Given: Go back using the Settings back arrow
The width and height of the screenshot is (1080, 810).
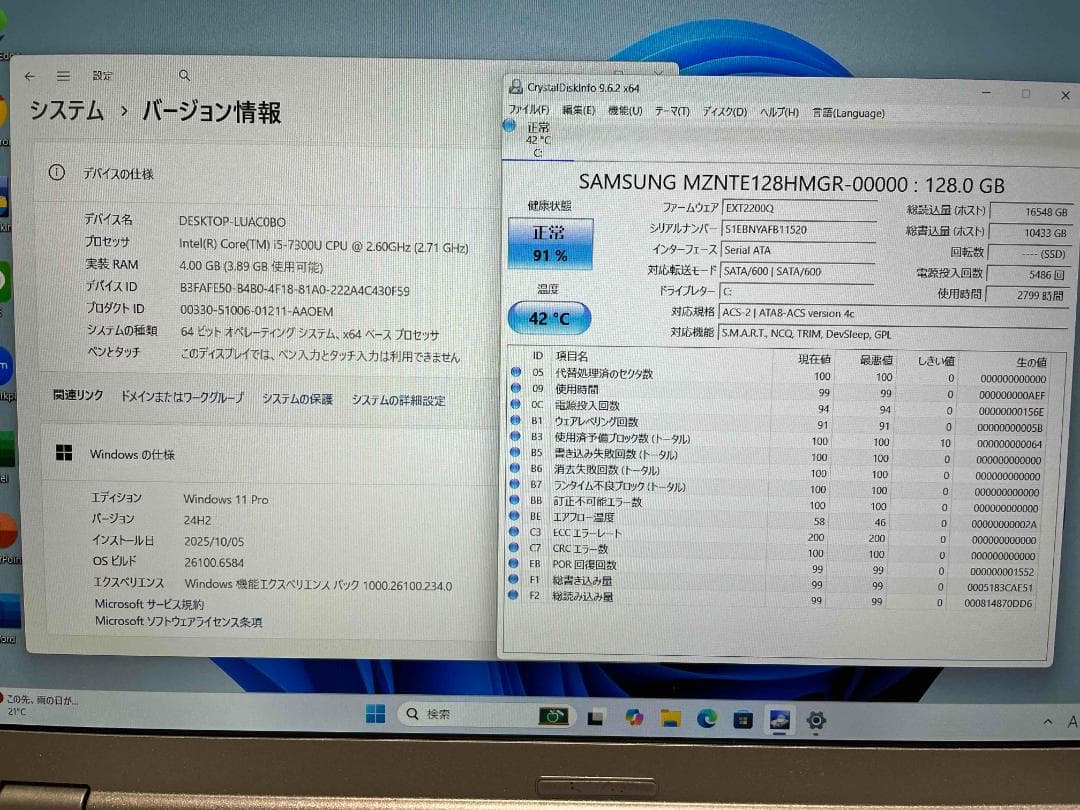Looking at the screenshot, I should 30,76.
